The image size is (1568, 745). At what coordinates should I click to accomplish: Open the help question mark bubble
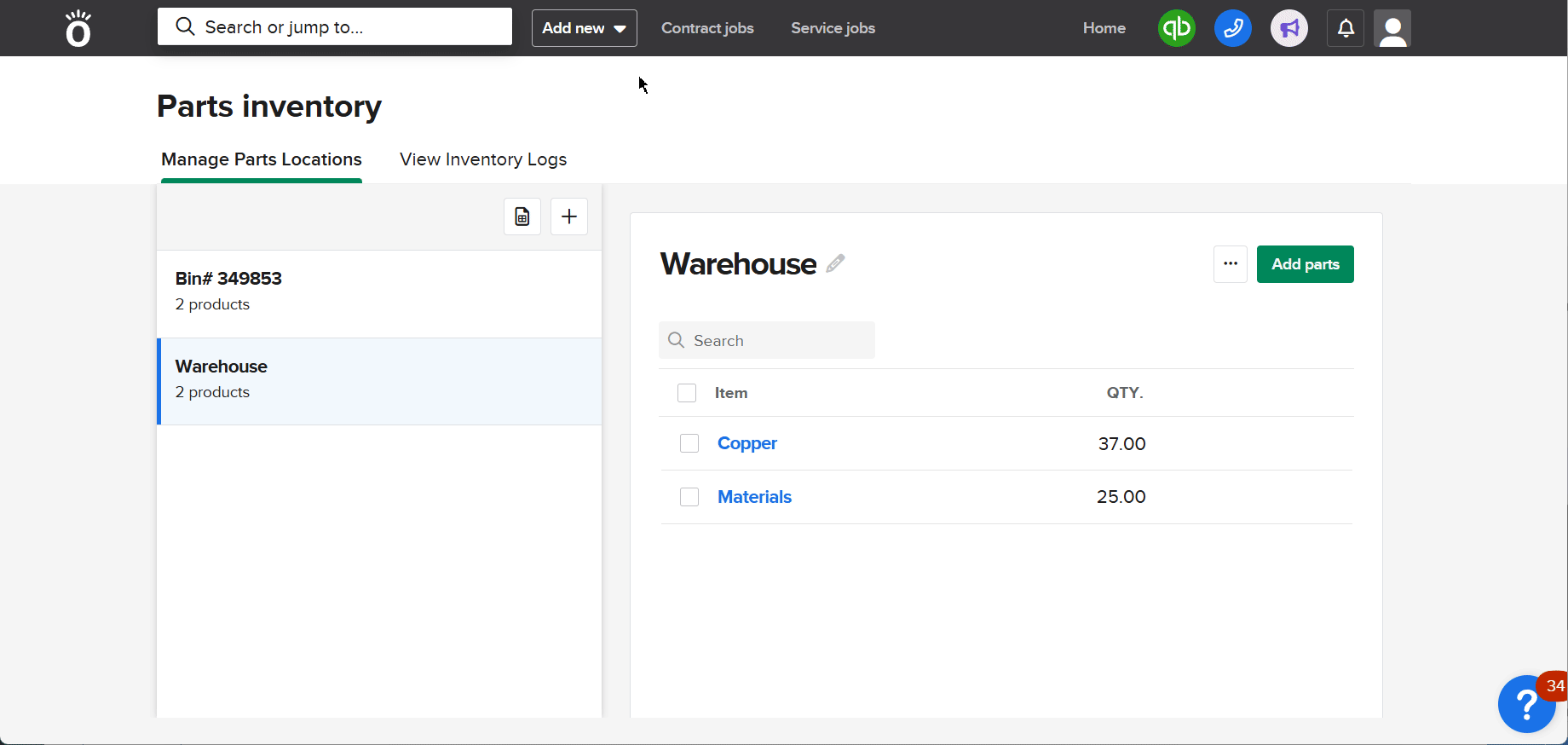1526,704
